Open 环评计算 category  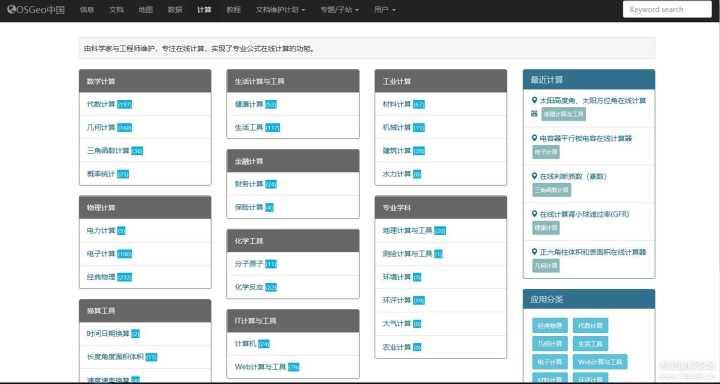(397, 300)
